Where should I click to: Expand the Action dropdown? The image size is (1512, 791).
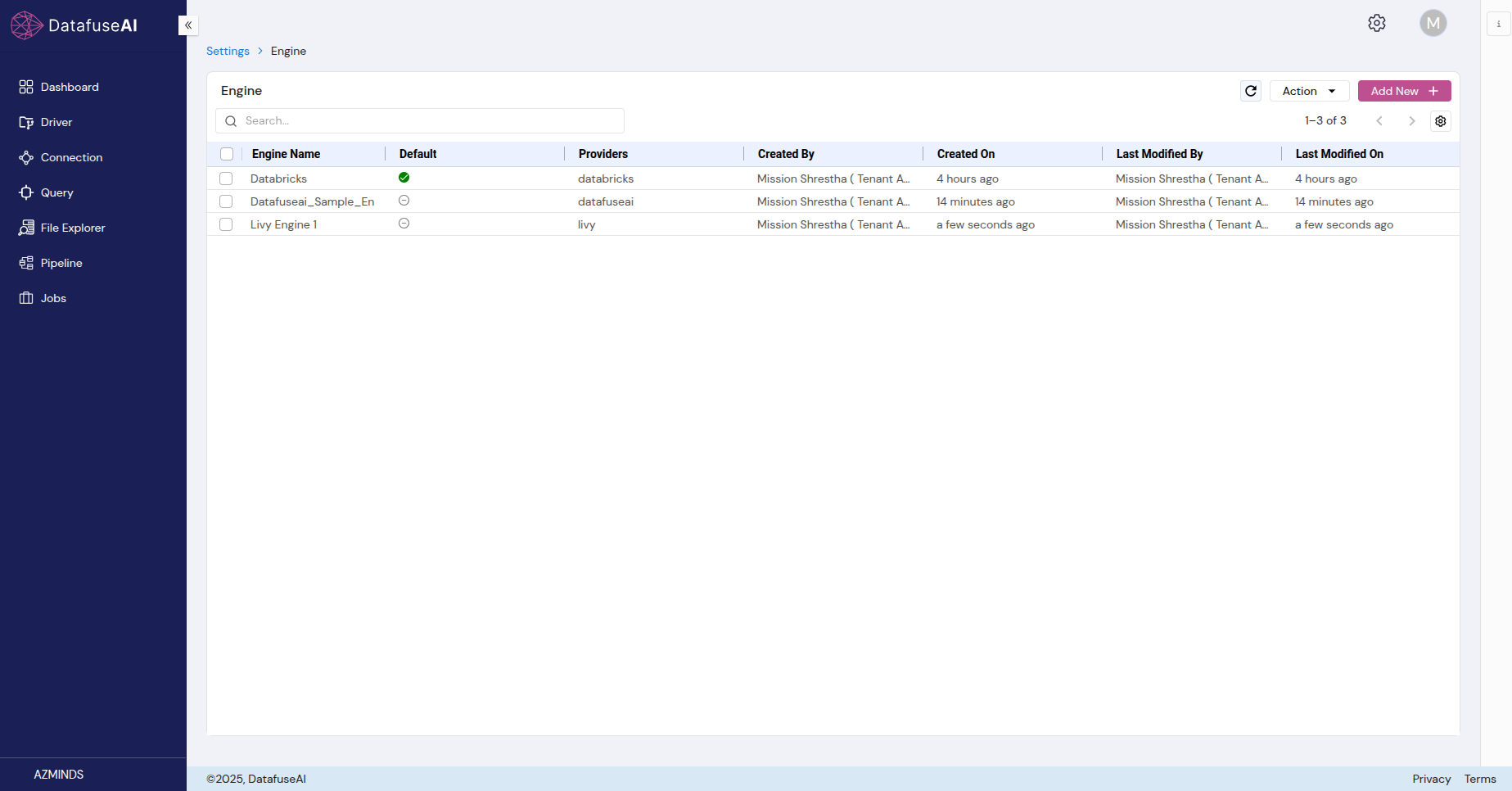pos(1309,91)
